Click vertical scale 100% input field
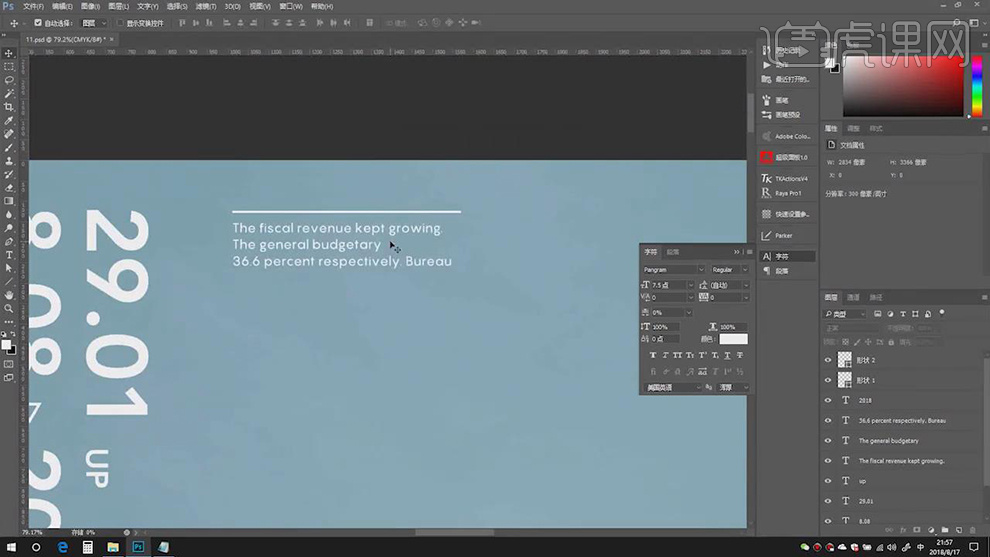Screen dimensions: 990x557 (664, 327)
